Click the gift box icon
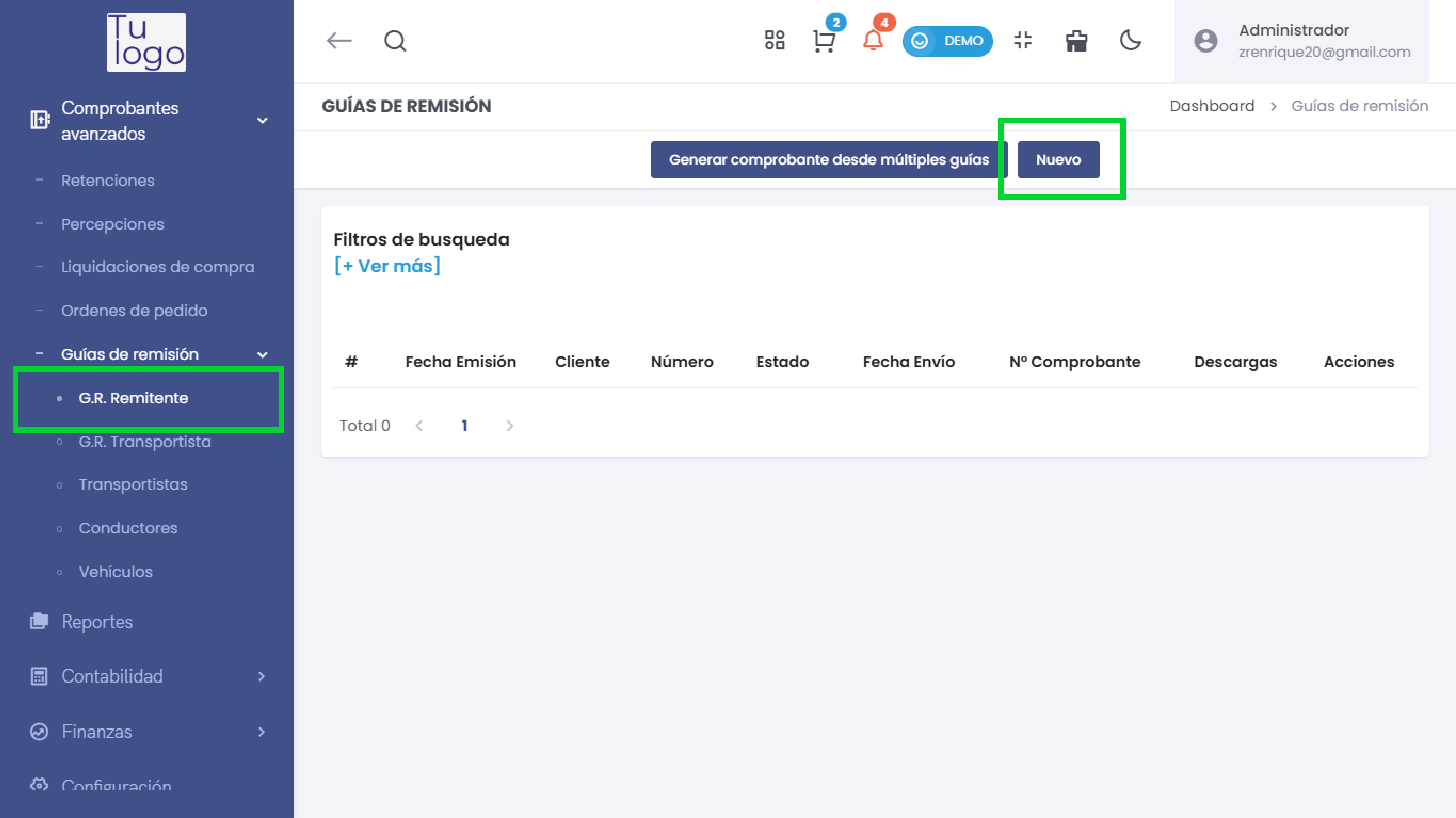 click(x=1076, y=41)
